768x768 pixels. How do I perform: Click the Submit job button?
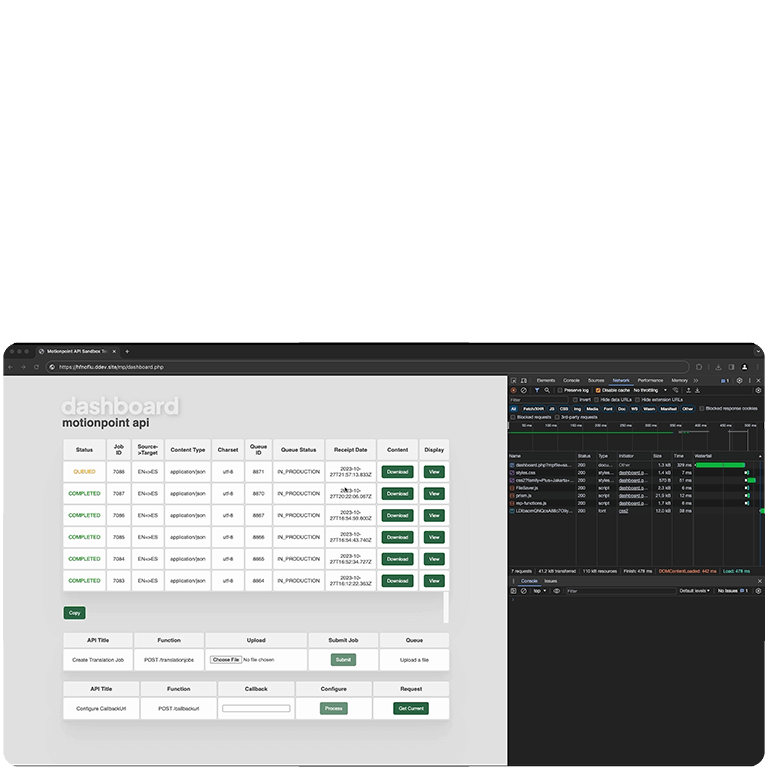pyautogui.click(x=343, y=660)
